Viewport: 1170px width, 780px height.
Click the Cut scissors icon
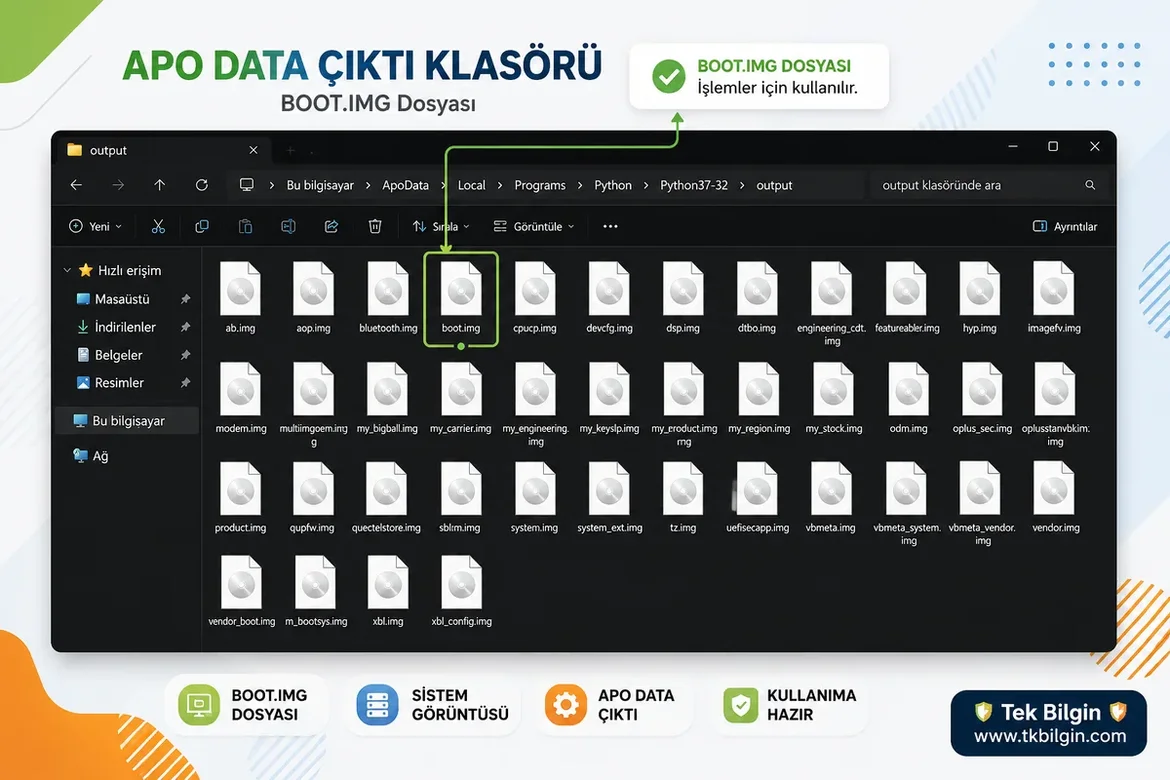(158, 226)
